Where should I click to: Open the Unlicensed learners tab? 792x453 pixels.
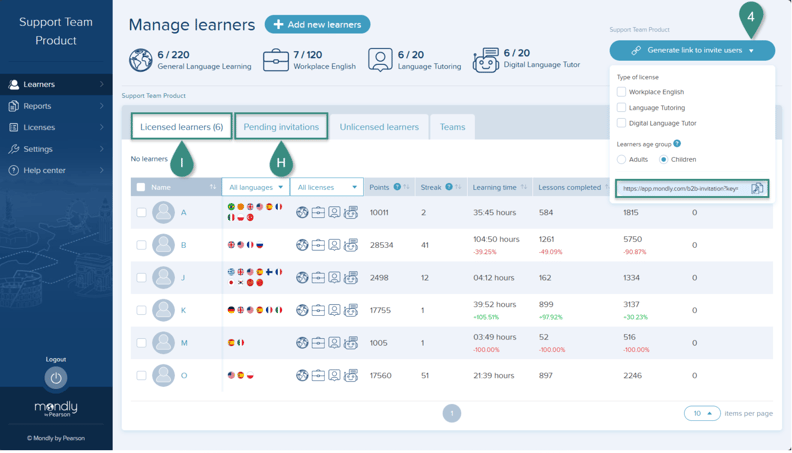tap(379, 127)
